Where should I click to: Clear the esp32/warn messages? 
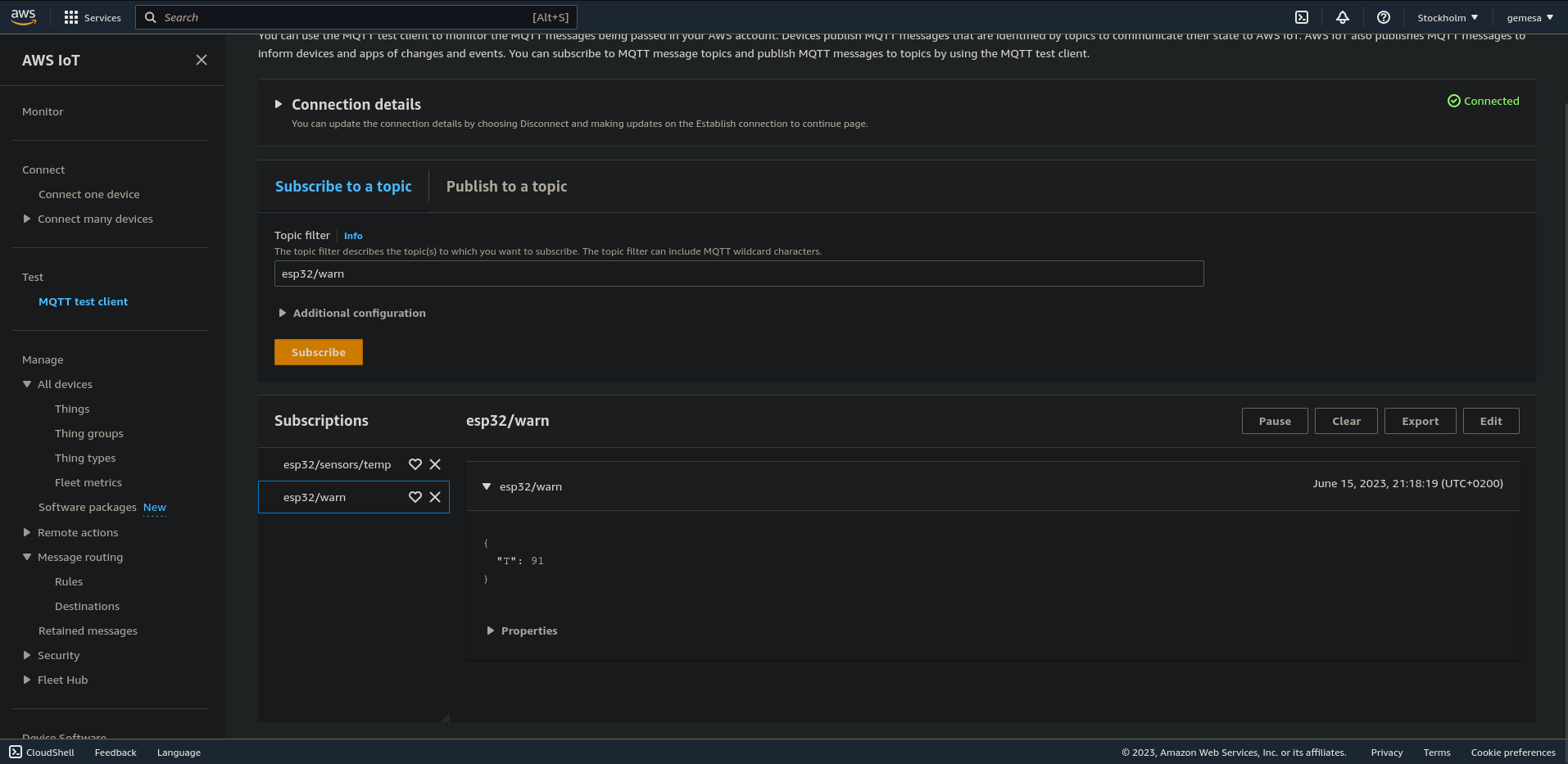1346,421
